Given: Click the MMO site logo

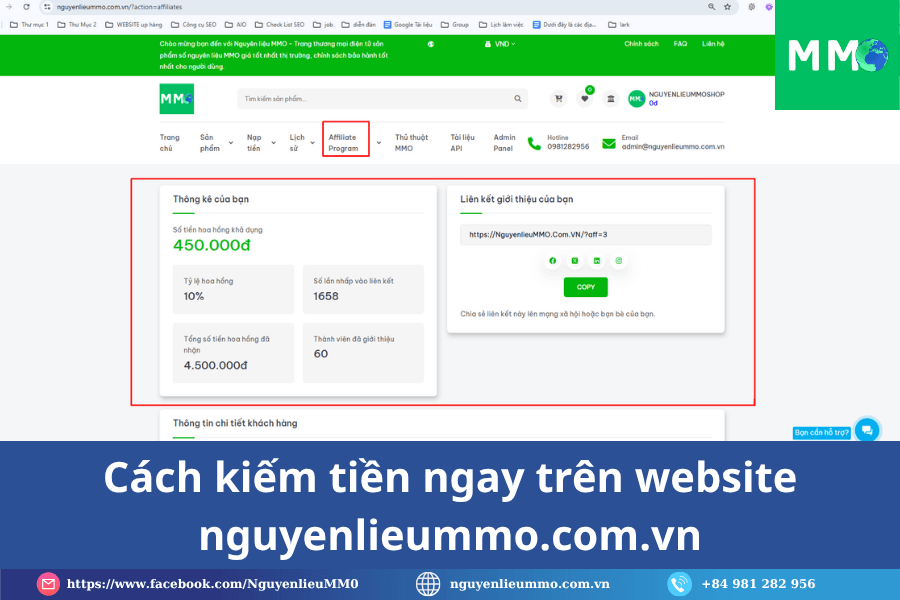Looking at the screenshot, I should (177, 99).
